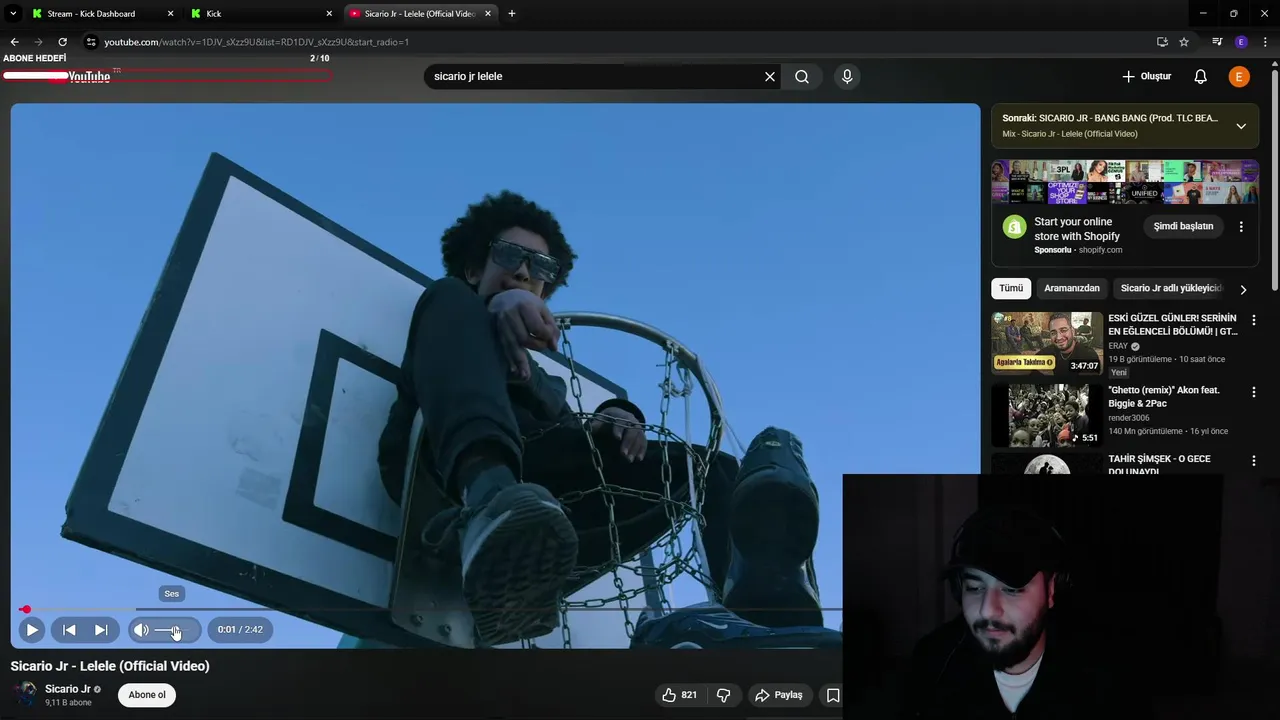
Task: Close the Sicario Jr YouTube tab
Action: [x=488, y=14]
